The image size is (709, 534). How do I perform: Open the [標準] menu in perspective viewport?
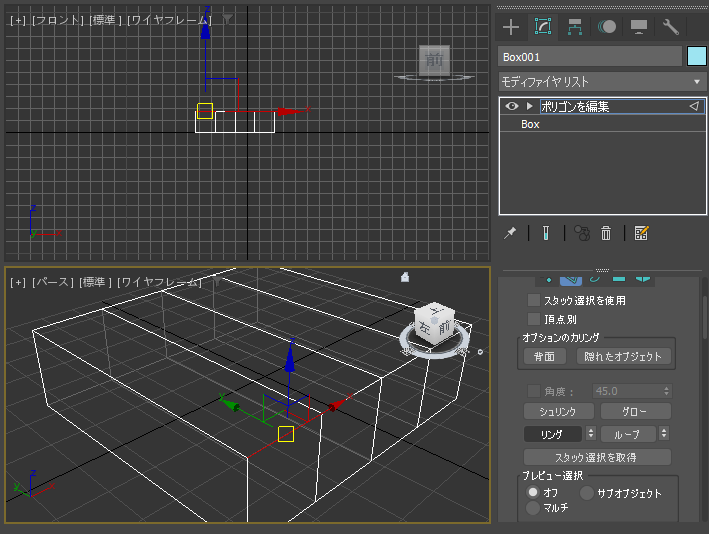click(95, 282)
